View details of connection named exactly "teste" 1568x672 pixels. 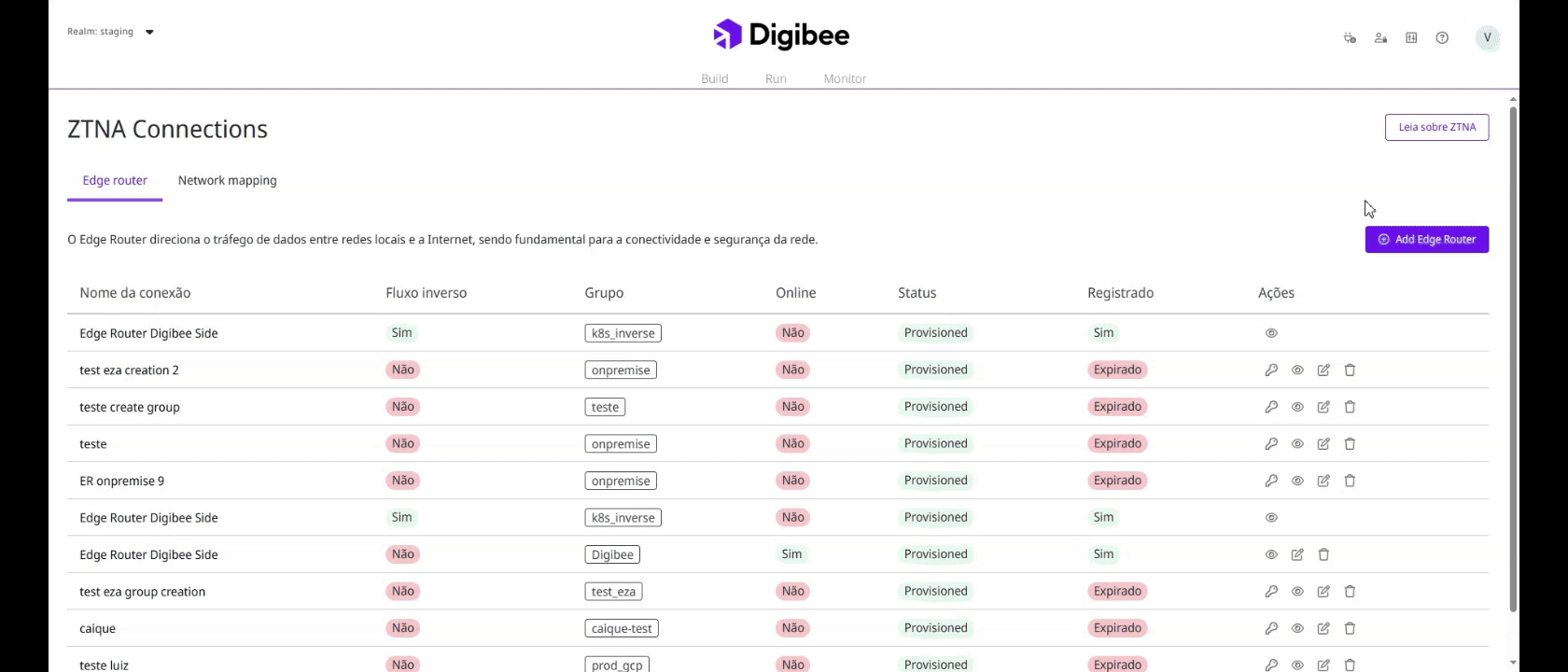coord(1297,444)
